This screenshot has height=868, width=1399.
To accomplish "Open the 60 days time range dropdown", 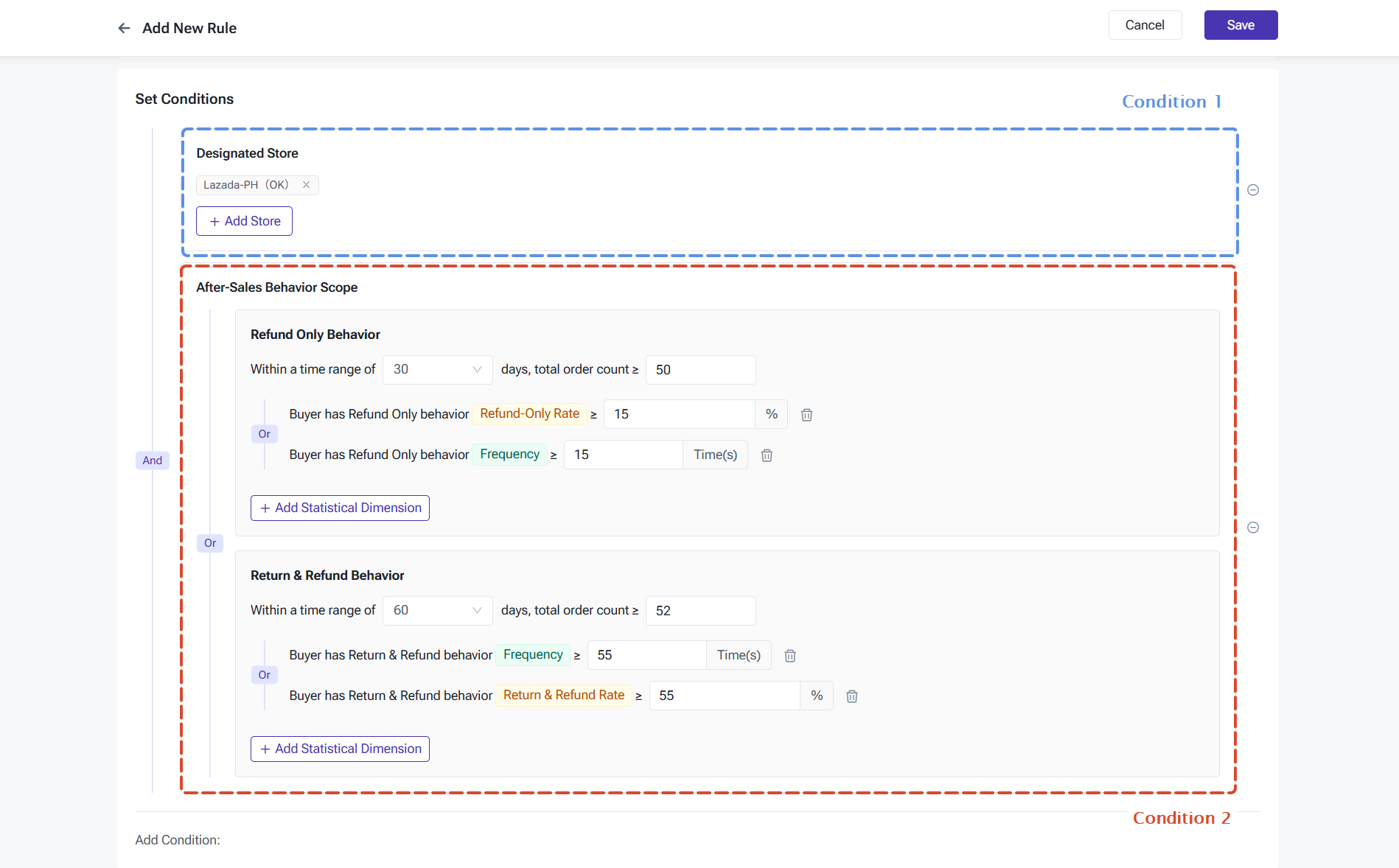I will tap(438, 611).
